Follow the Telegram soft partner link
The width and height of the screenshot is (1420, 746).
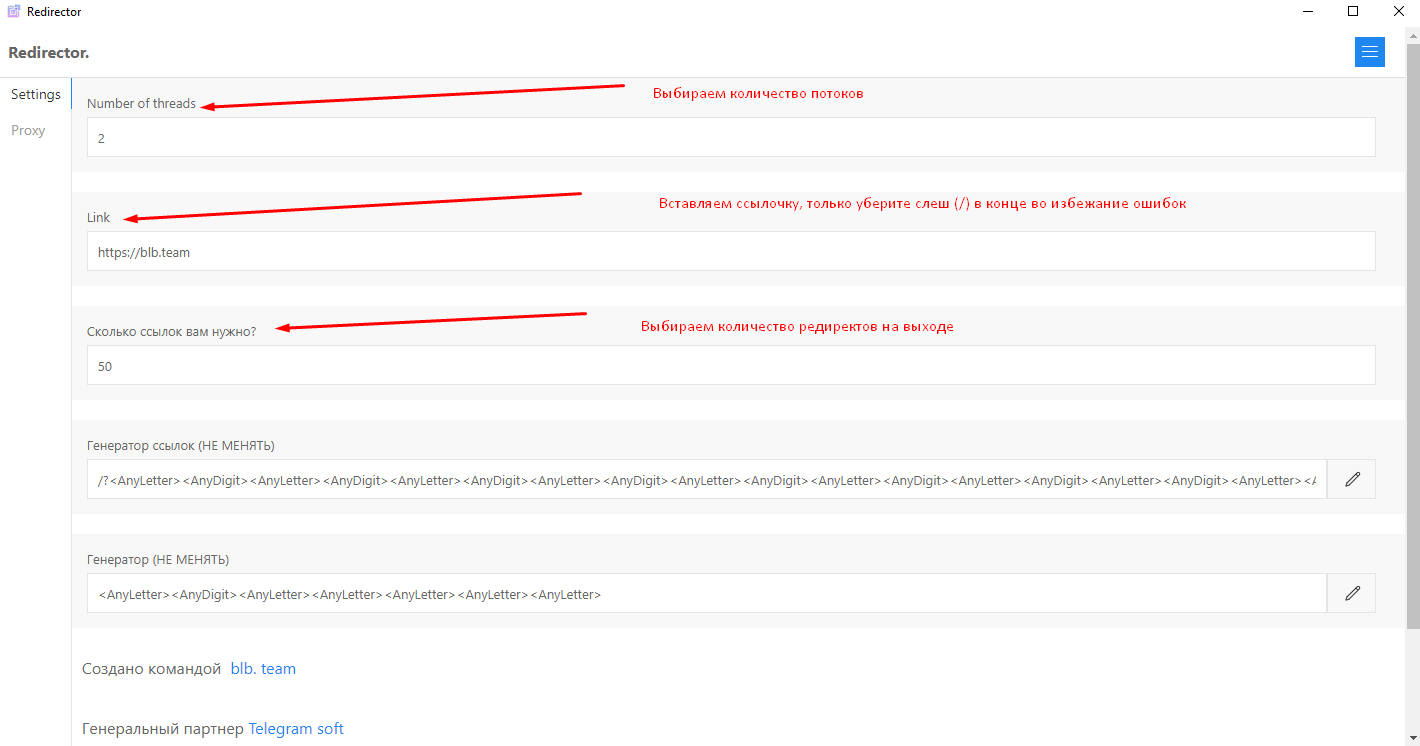pyautogui.click(x=296, y=729)
